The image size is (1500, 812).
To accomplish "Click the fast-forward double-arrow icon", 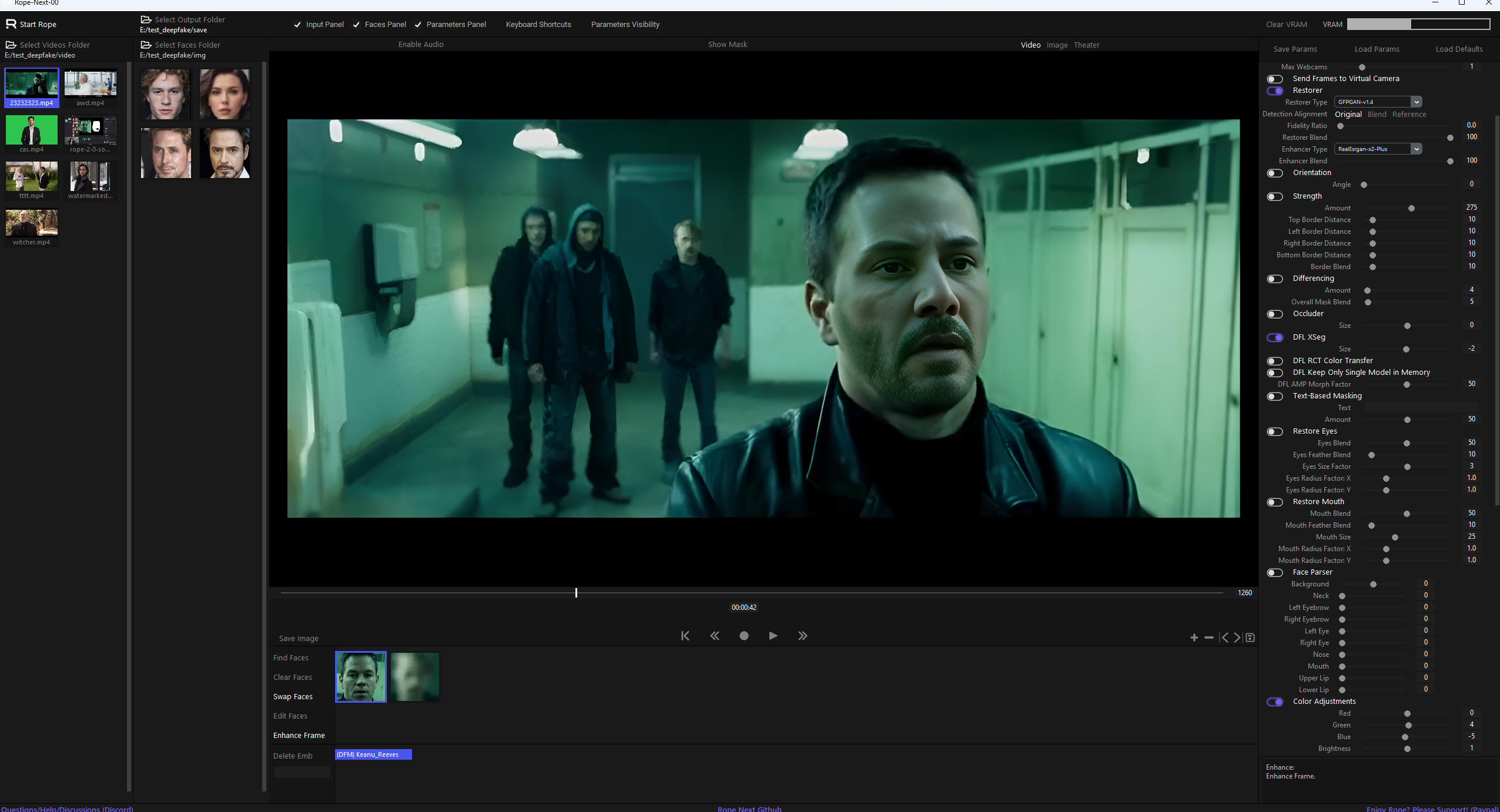I will point(802,636).
